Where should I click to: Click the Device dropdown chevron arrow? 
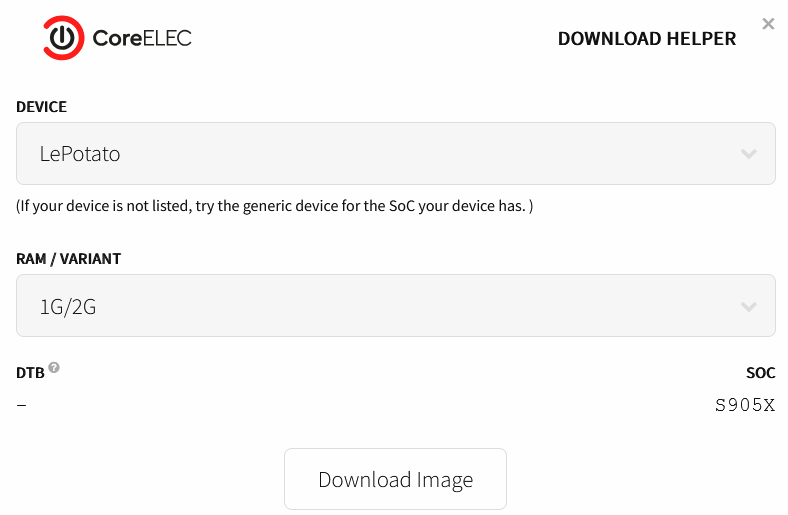click(748, 154)
